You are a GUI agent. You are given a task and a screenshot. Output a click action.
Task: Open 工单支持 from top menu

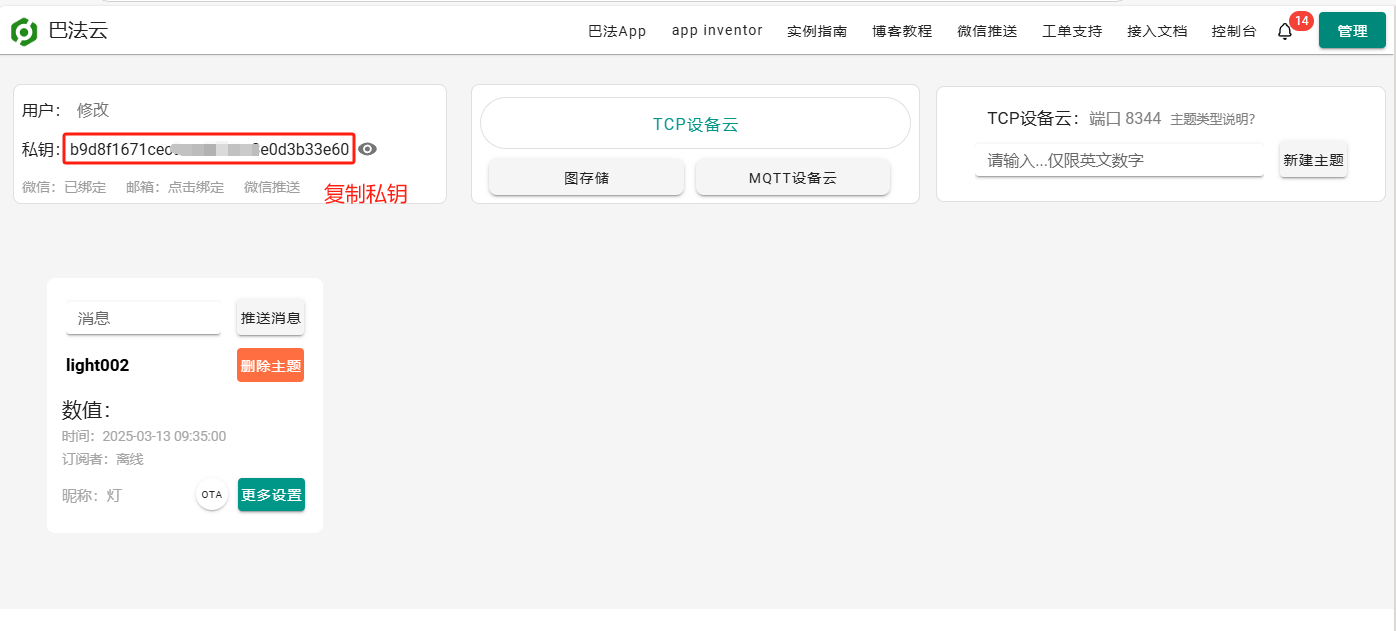coord(1072,31)
